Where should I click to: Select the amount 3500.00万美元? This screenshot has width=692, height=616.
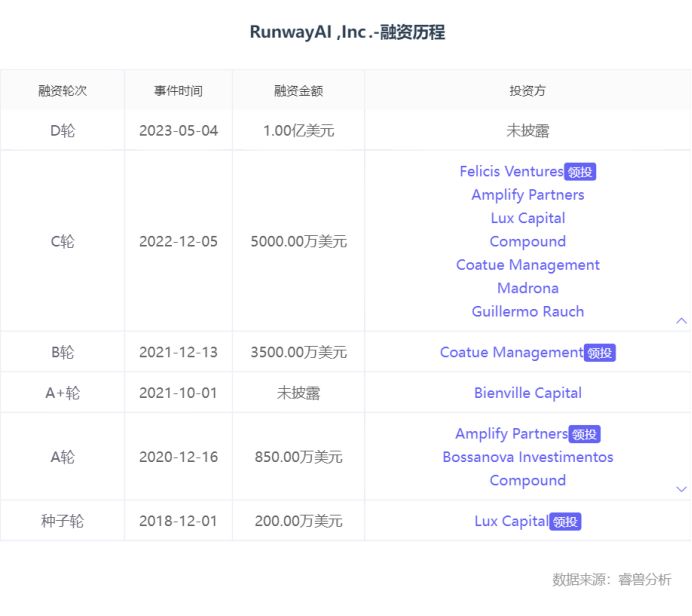[x=298, y=352]
